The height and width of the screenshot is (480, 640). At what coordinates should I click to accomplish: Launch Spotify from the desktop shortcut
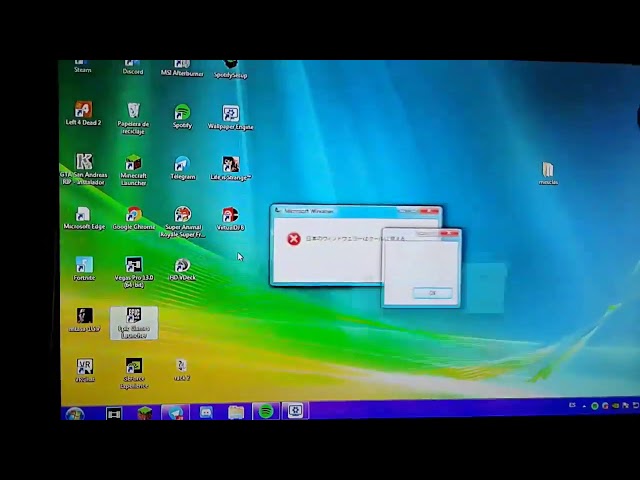[182, 113]
